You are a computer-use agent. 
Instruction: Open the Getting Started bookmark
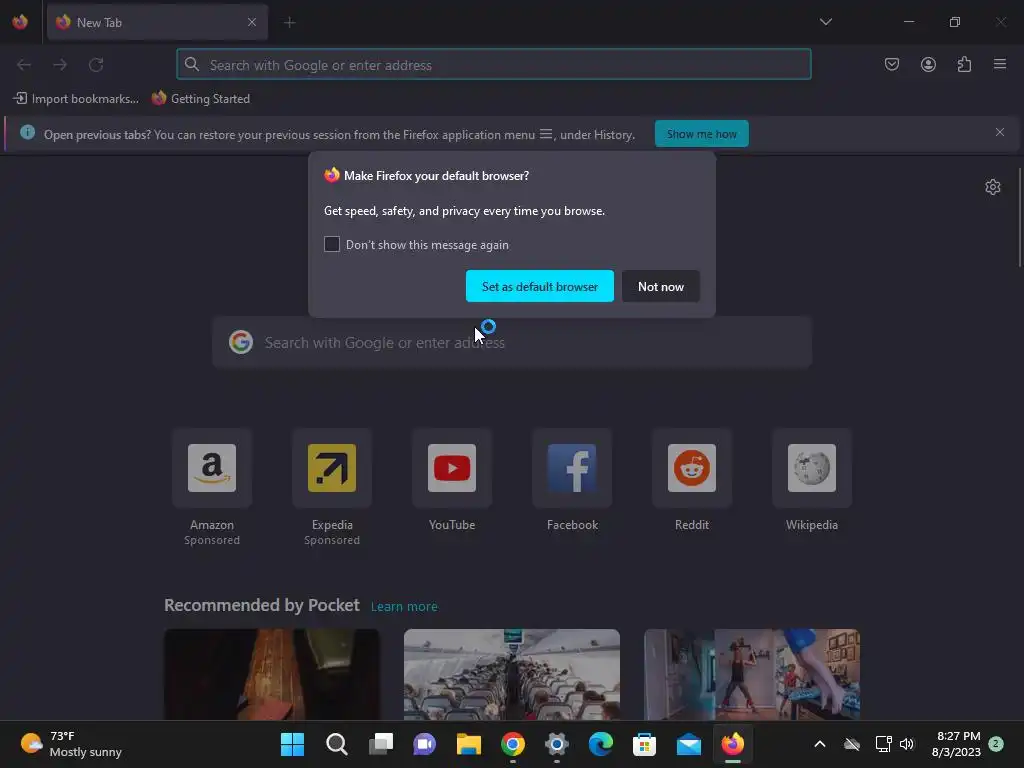pos(200,99)
